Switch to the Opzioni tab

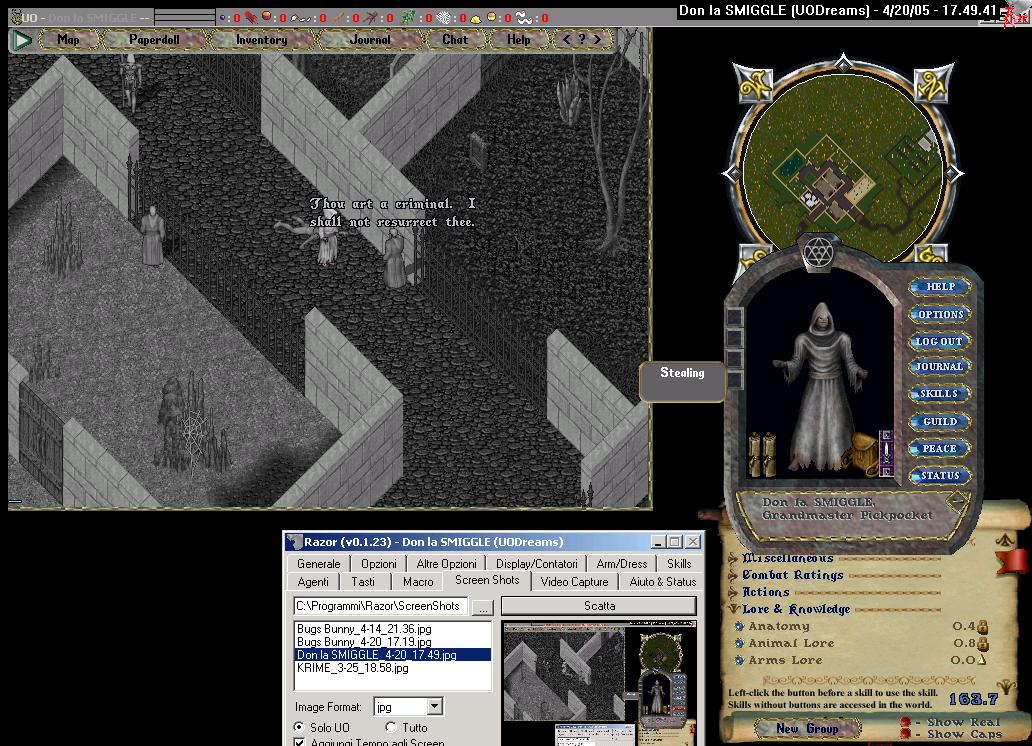(x=378, y=564)
